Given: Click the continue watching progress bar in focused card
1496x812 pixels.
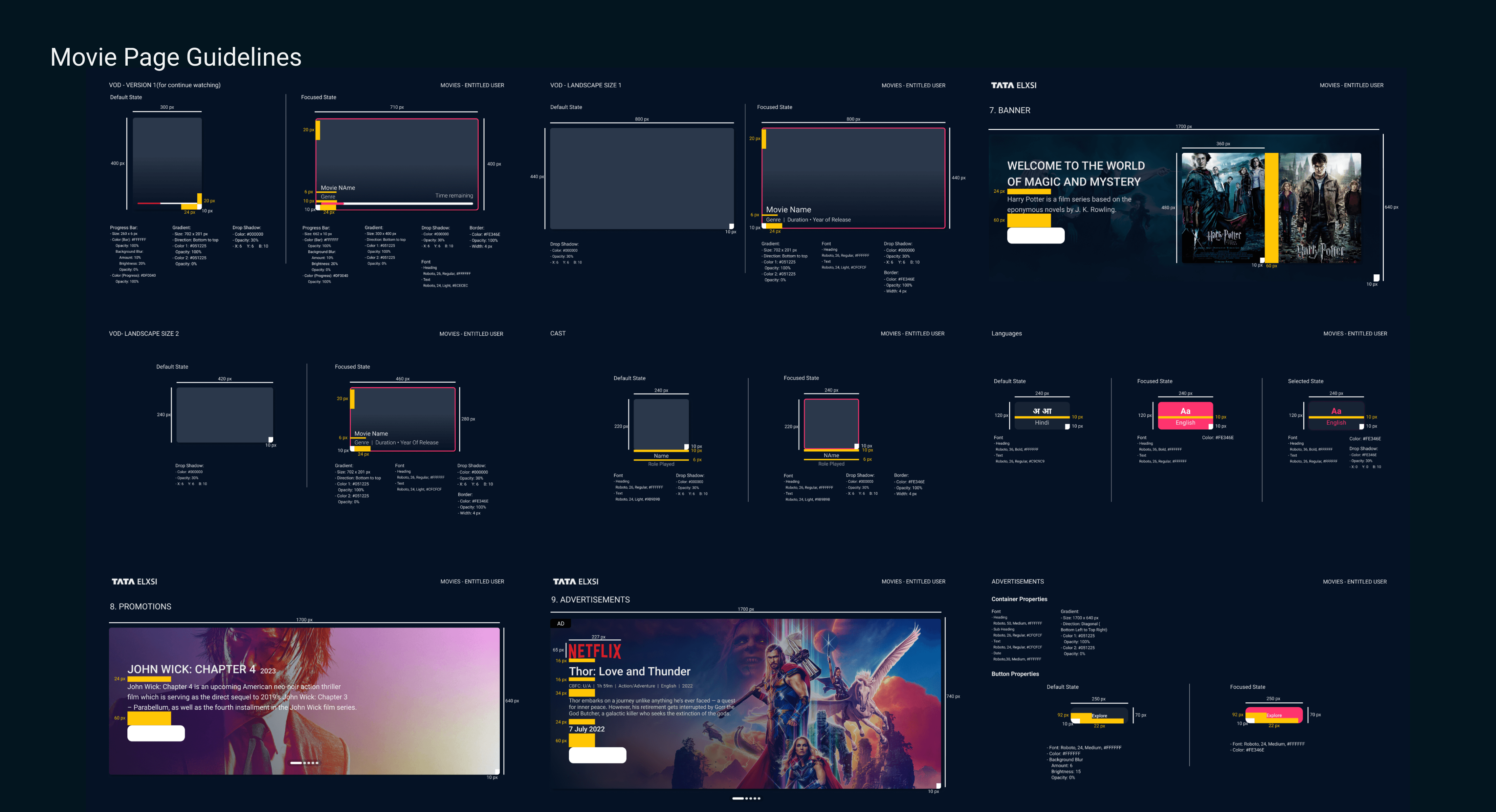Looking at the screenshot, I should pos(397,204).
